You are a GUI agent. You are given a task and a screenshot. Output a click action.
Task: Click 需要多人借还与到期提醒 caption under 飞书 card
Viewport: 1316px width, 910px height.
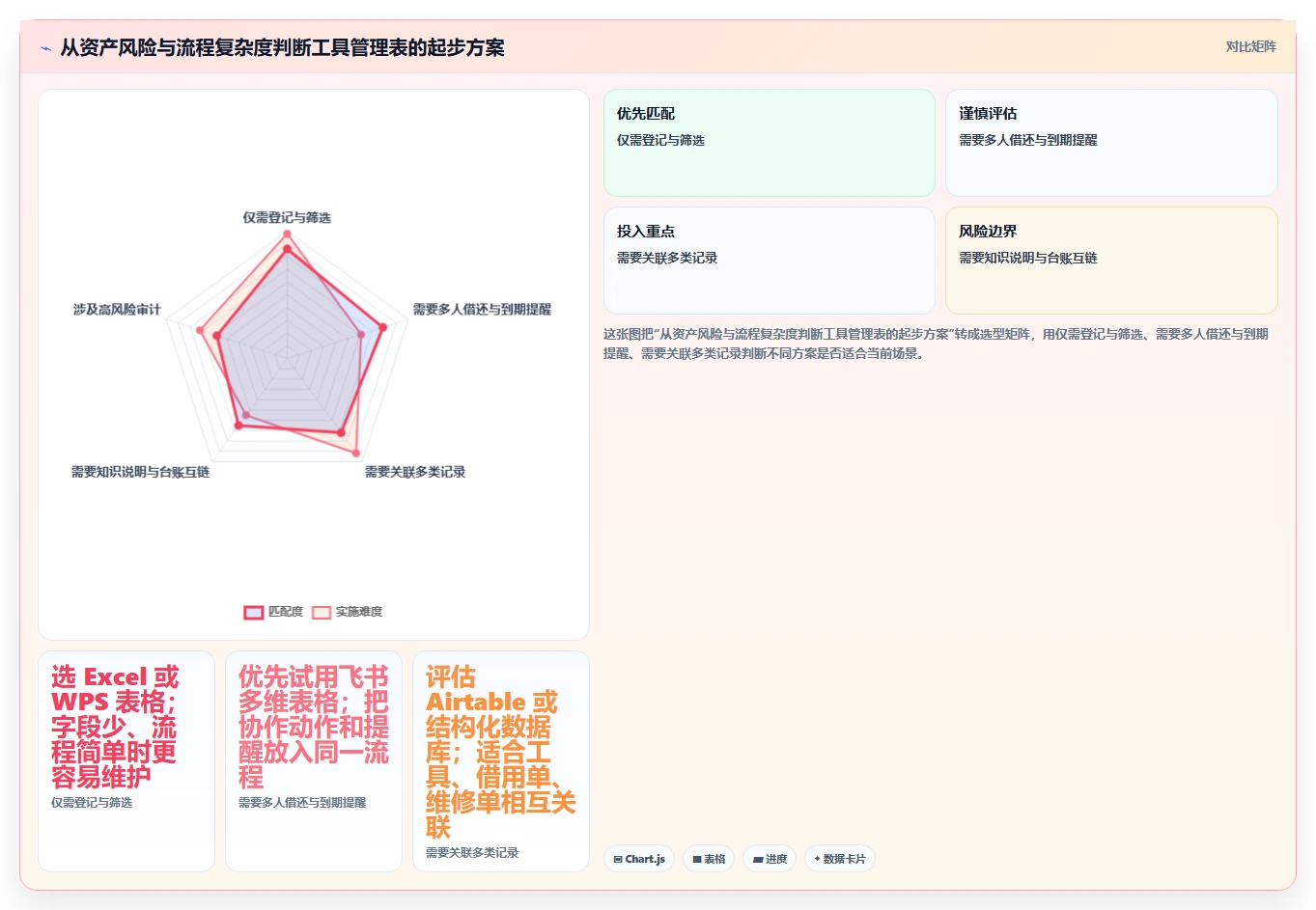tap(302, 803)
